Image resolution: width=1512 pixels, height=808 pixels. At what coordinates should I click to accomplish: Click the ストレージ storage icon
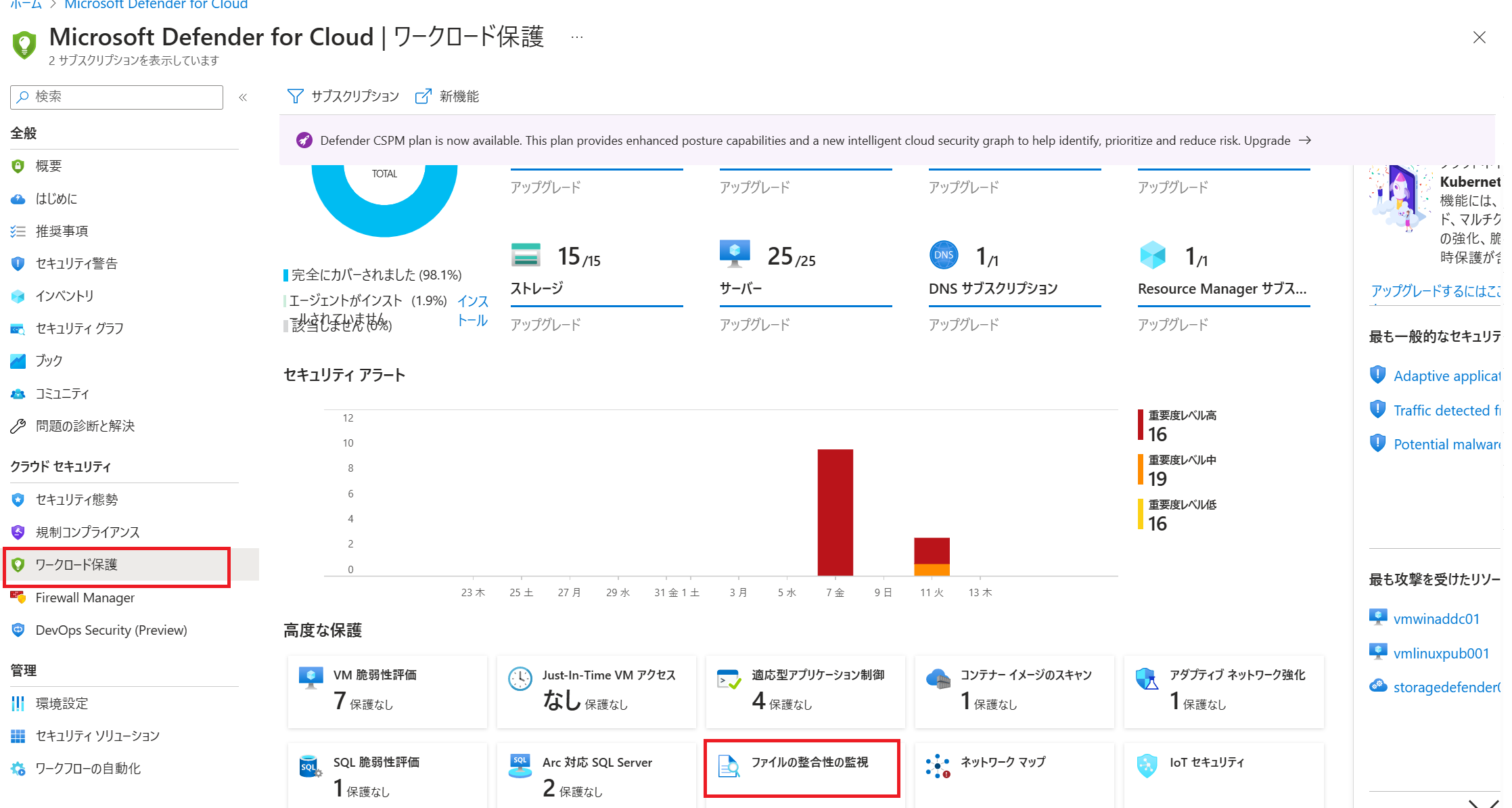(x=526, y=255)
